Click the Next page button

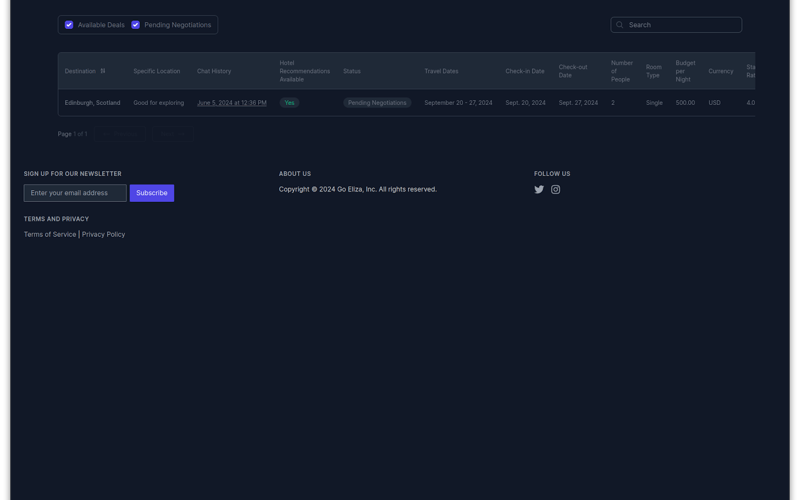pyautogui.click(x=172, y=134)
